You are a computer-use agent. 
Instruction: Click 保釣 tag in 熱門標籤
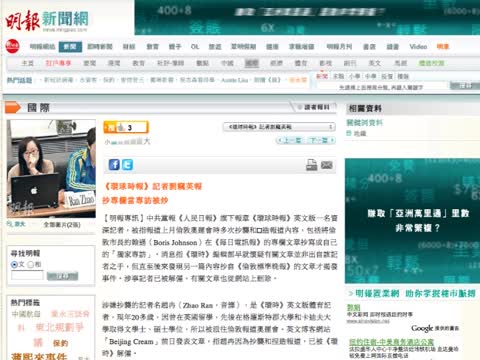pos(60,343)
